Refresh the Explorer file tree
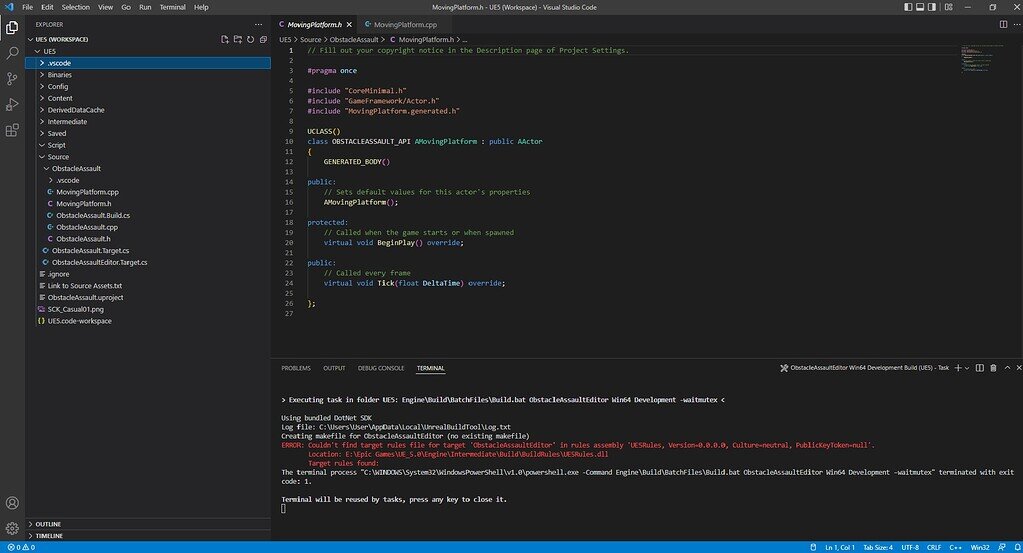The width and height of the screenshot is (1023, 553). (251, 39)
